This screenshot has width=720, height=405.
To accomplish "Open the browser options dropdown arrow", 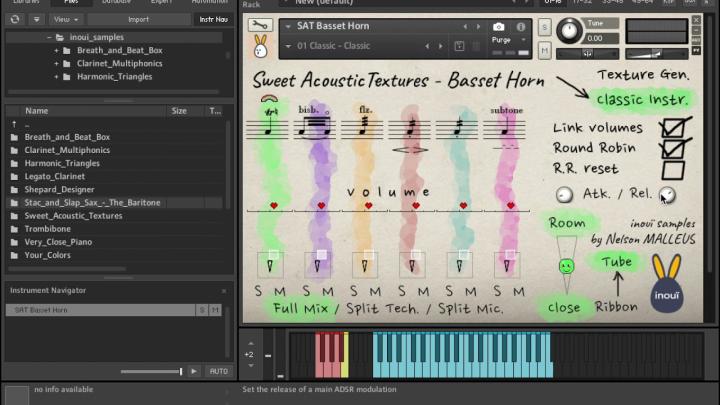I will tap(36, 19).
